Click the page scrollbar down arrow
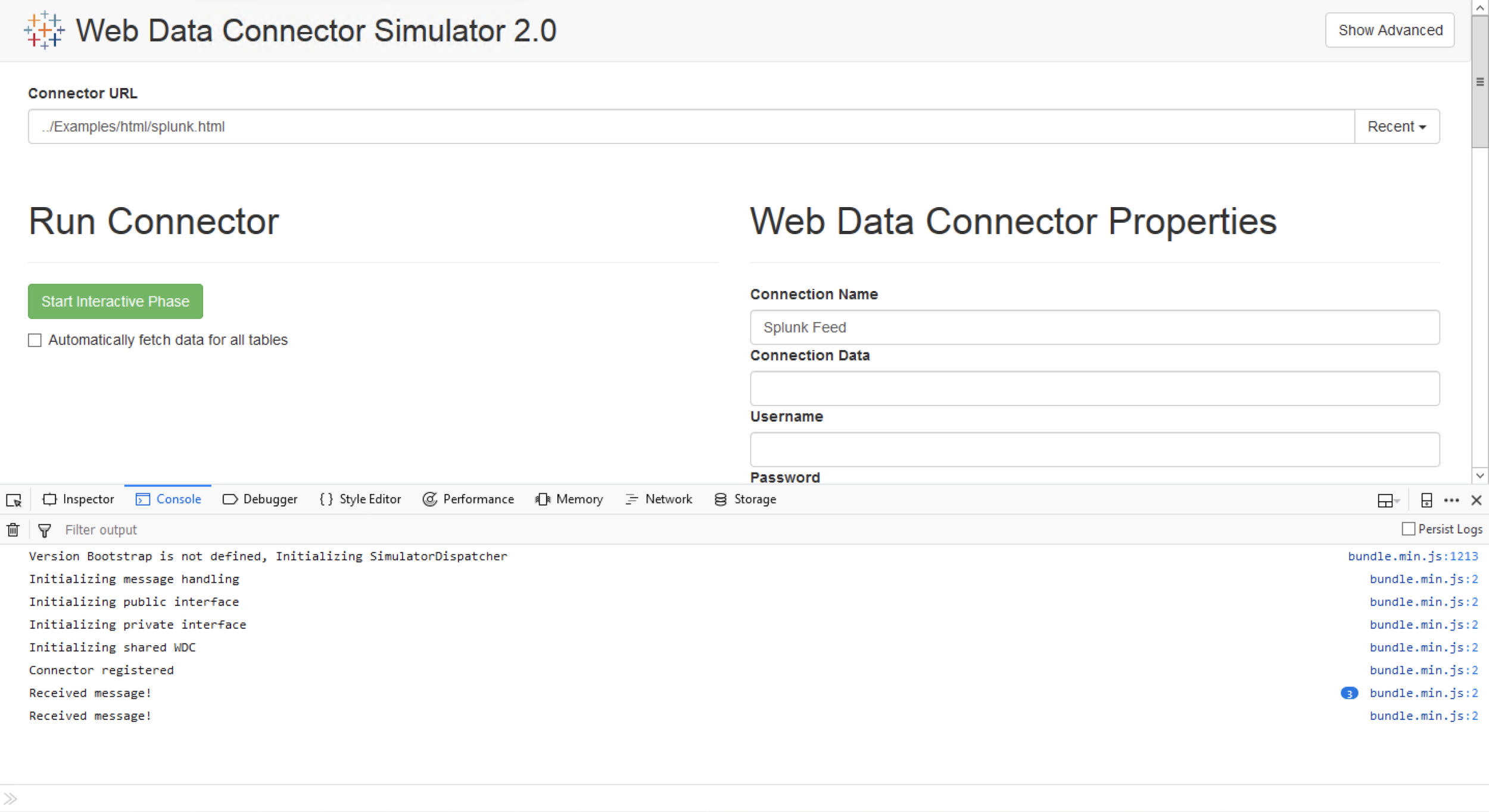This screenshot has height=812, width=1489. coord(1480,476)
